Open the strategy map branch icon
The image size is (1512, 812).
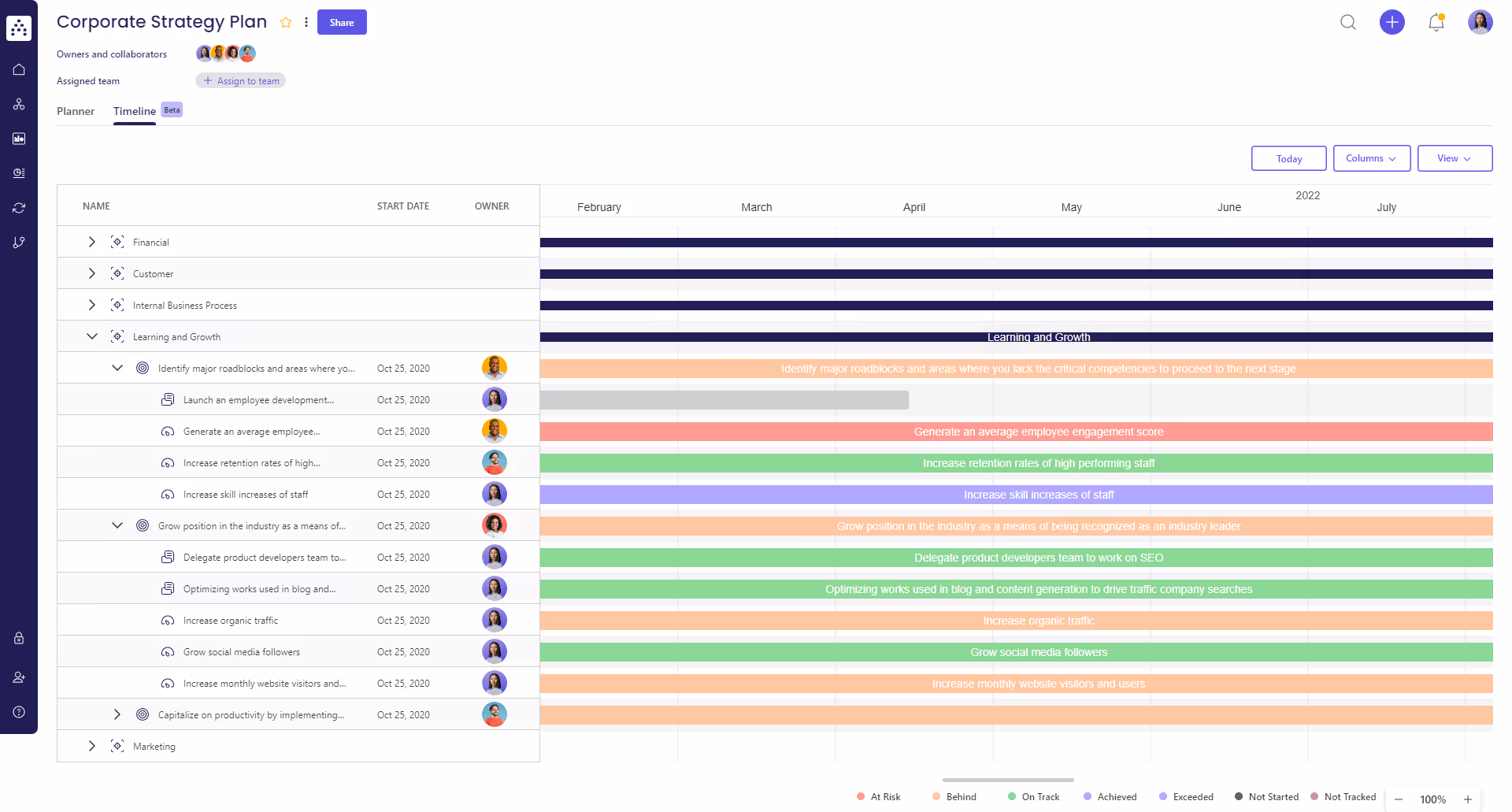point(19,242)
